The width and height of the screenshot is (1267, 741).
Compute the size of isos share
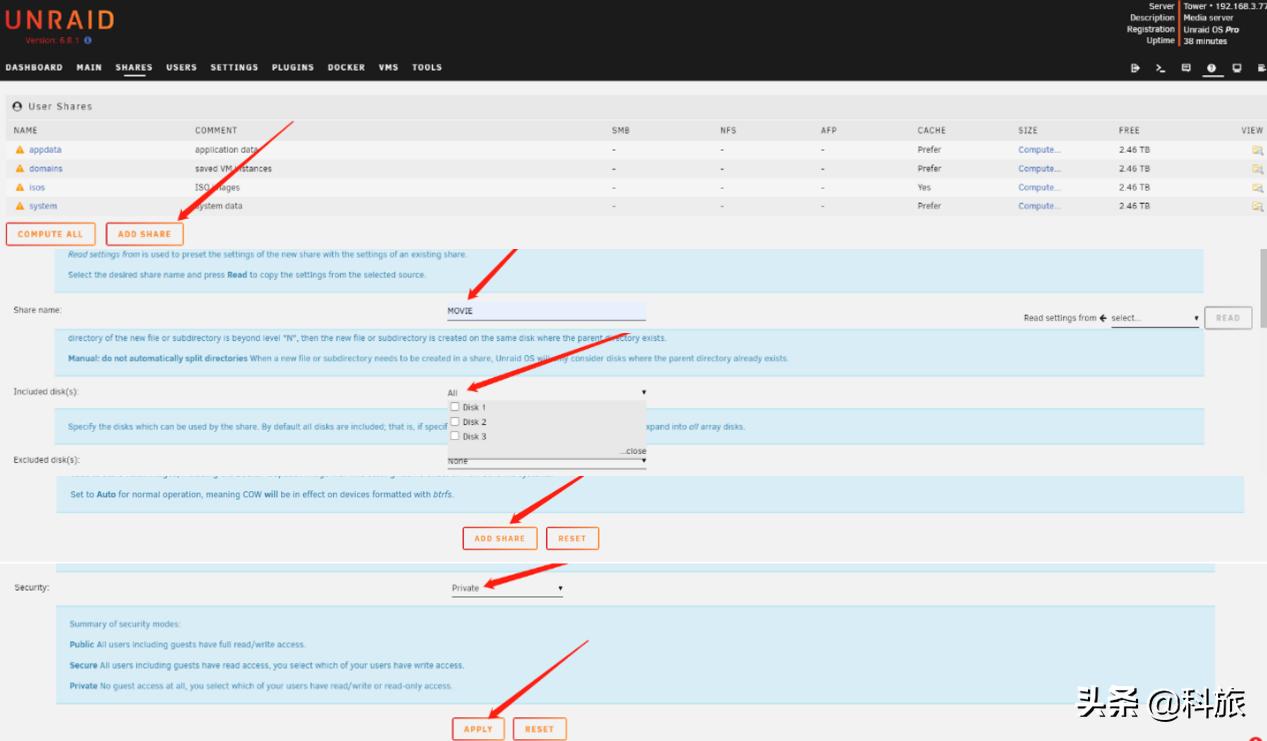pos(1039,187)
